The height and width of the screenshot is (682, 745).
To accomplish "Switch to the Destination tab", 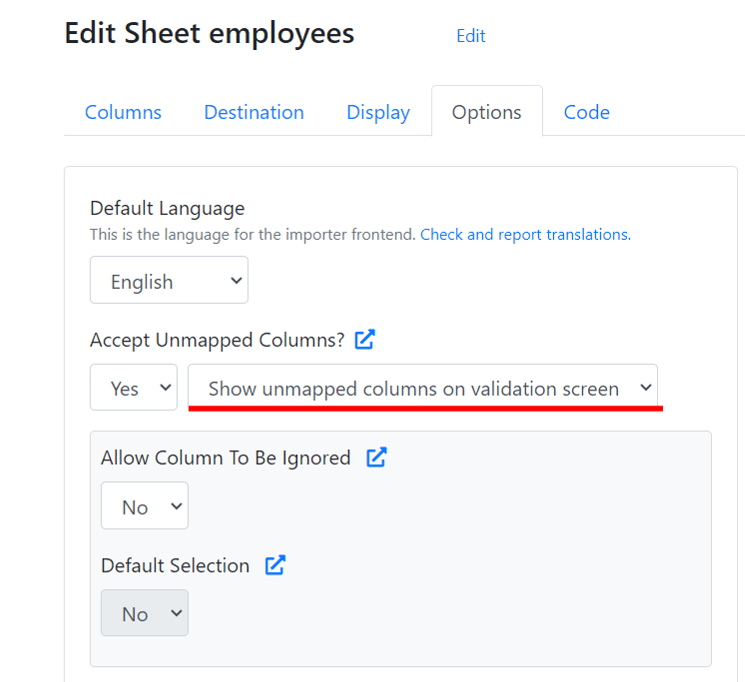I will coord(254,112).
